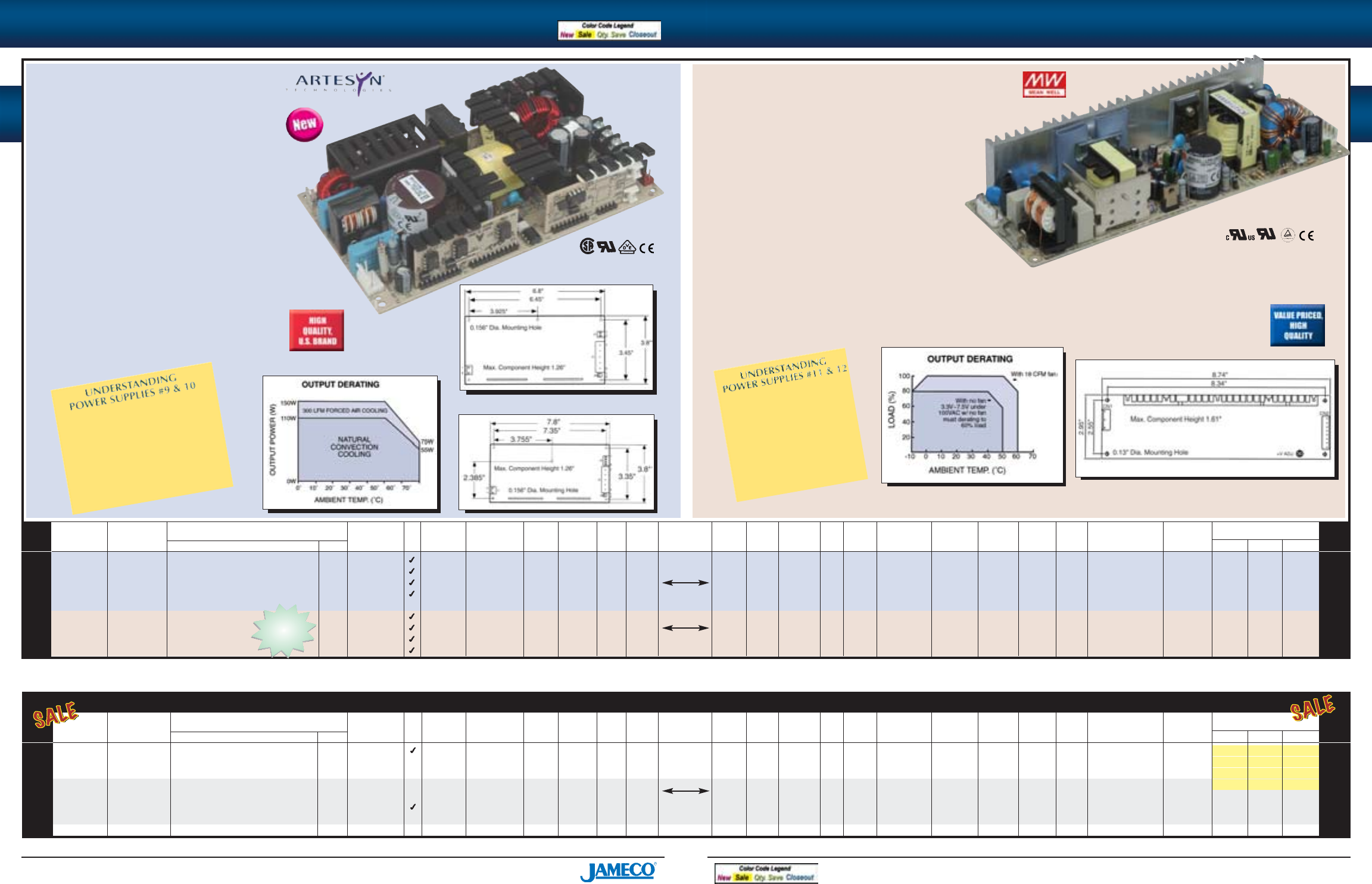Click the 150W label on derating chart

pyautogui.click(x=288, y=403)
